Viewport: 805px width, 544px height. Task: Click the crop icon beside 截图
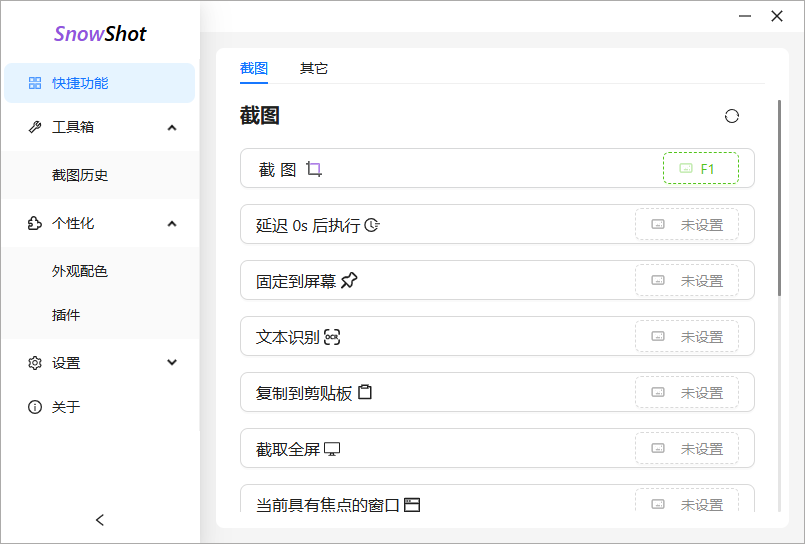[314, 169]
